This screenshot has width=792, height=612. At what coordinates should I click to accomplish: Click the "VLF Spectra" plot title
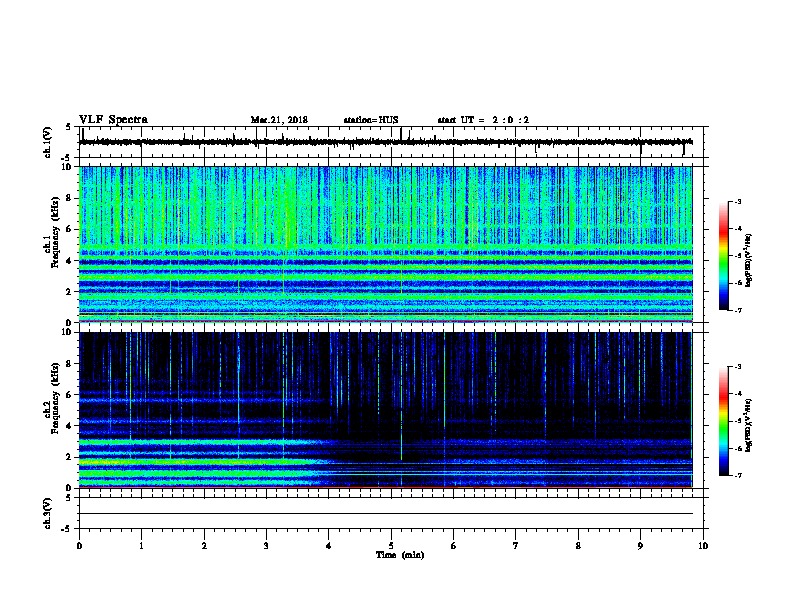[113, 120]
